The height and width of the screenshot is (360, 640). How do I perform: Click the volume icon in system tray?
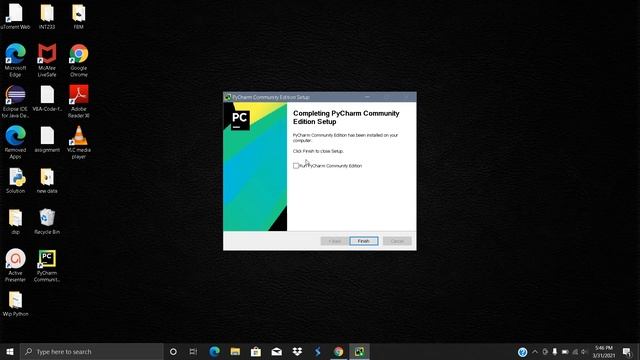tap(584, 352)
